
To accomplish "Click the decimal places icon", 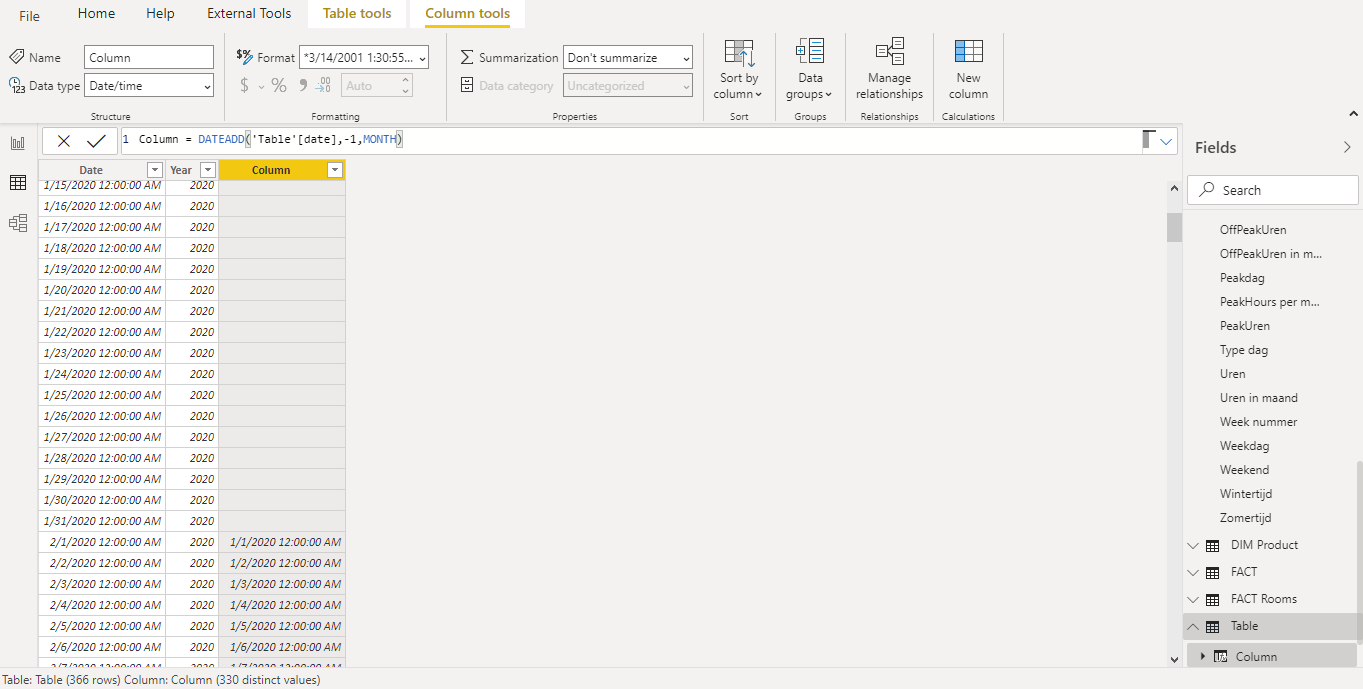I will point(323,86).
